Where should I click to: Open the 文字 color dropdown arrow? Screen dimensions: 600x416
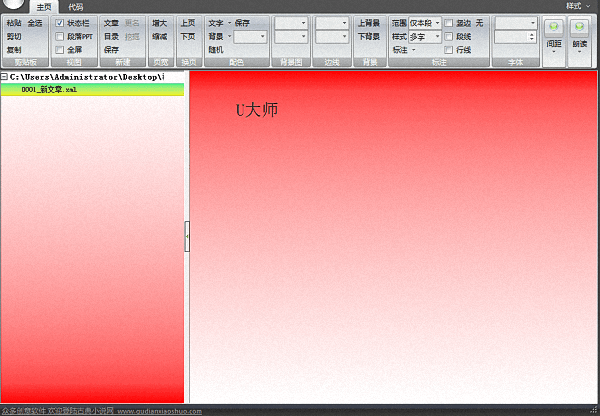pos(229,23)
